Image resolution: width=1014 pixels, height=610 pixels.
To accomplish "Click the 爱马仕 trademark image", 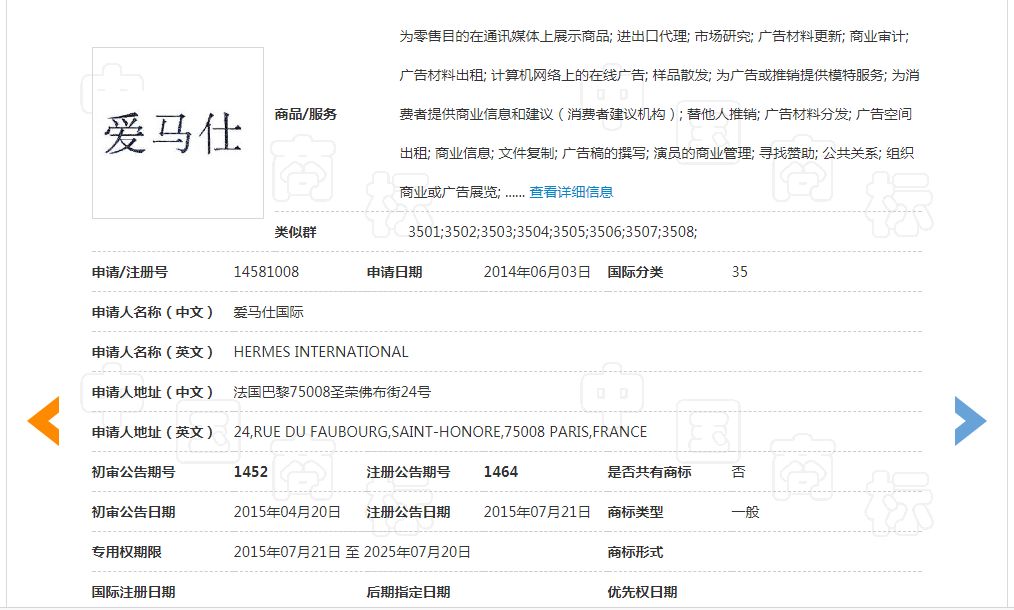I will point(178,133).
